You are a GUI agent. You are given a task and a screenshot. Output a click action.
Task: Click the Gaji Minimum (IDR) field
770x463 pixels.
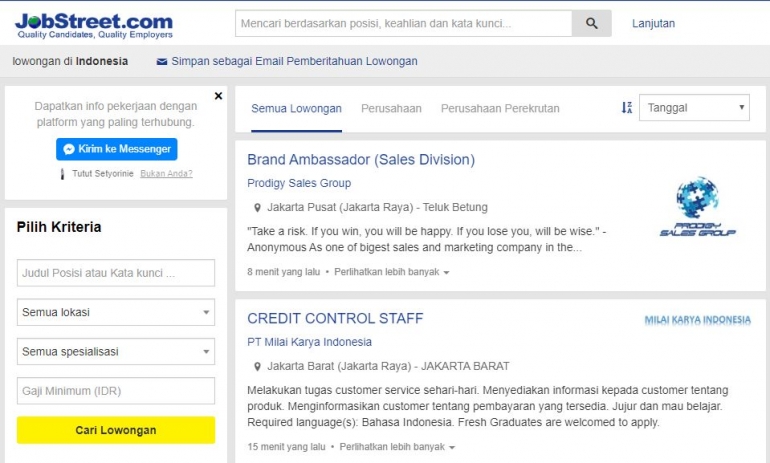click(116, 391)
